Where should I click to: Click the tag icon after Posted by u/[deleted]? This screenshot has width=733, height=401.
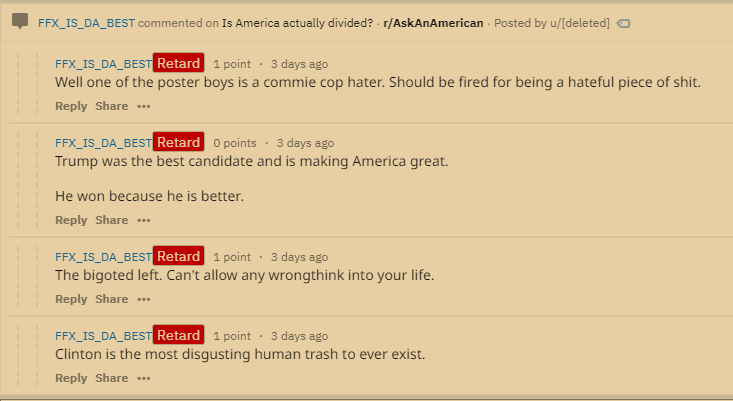point(623,23)
